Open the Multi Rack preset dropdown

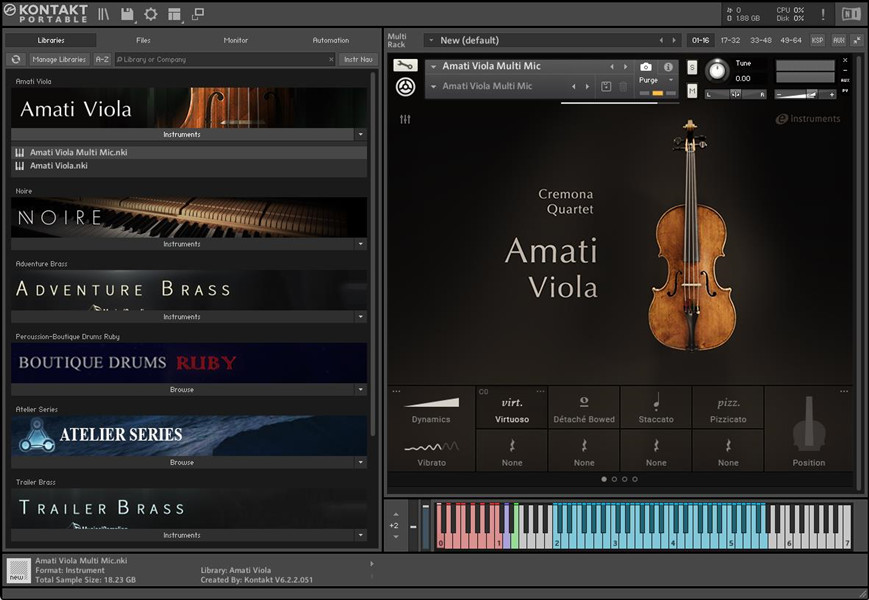431,40
